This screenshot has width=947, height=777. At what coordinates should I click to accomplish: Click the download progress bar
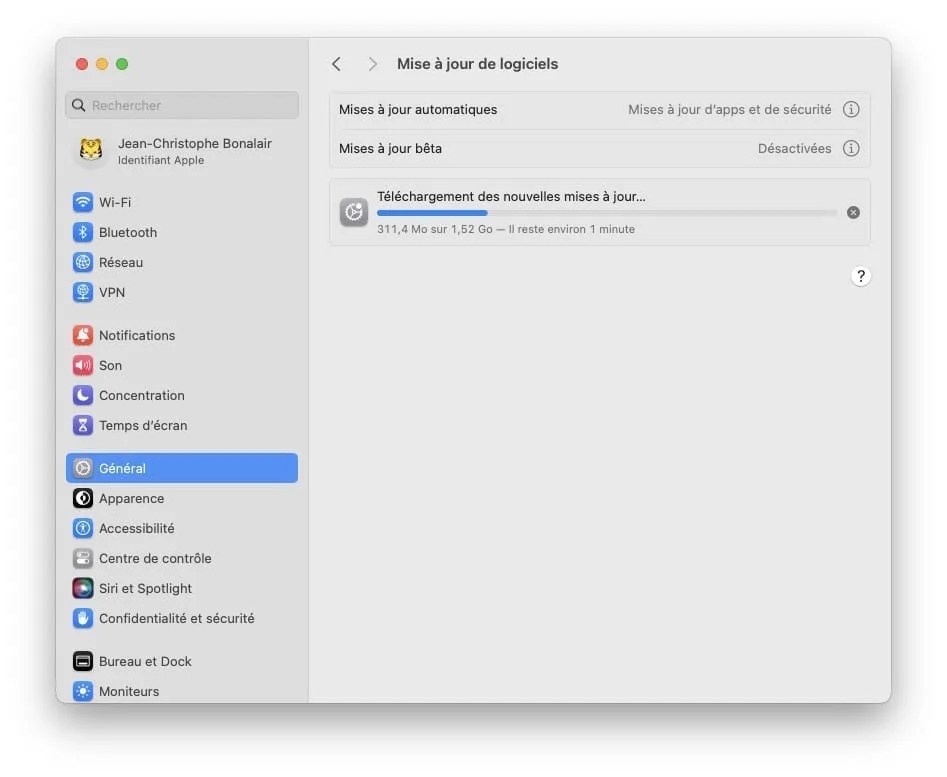[x=606, y=213]
